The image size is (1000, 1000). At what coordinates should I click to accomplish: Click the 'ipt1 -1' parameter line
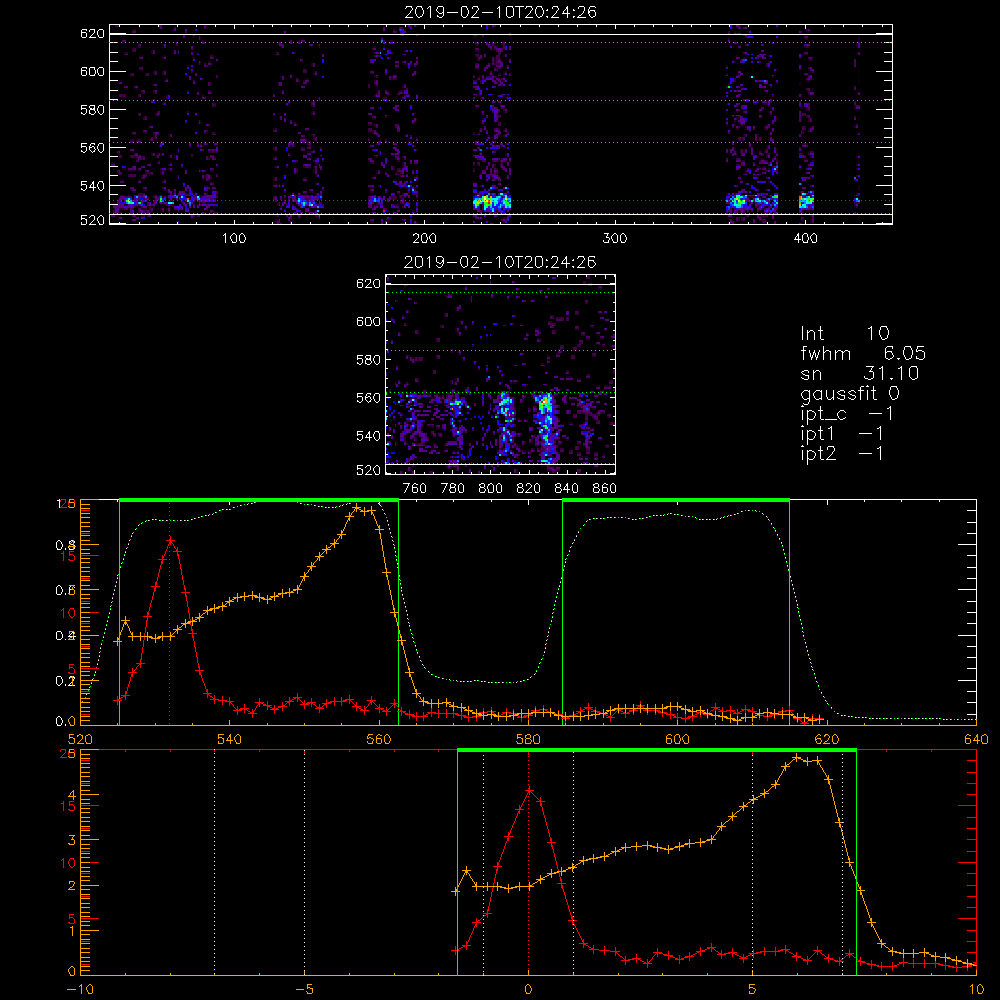point(842,434)
